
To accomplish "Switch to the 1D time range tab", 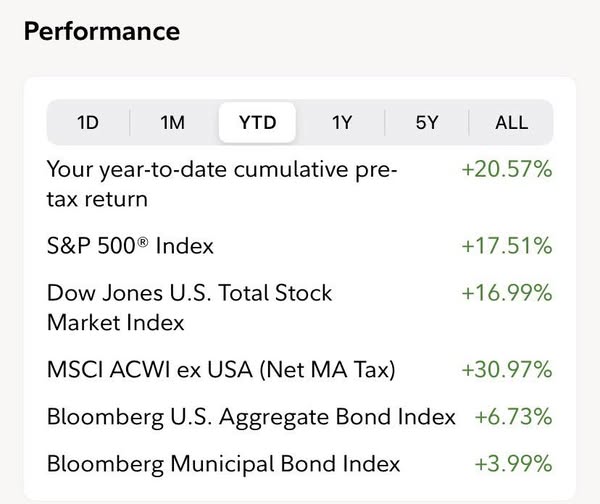I will [x=88, y=123].
